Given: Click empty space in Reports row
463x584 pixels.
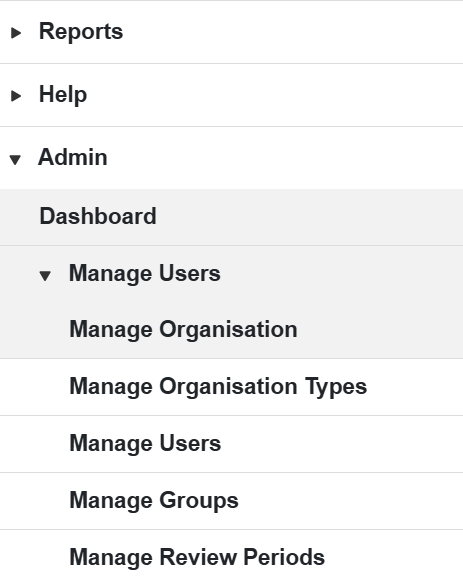Looking at the screenshot, I should pos(291,32).
